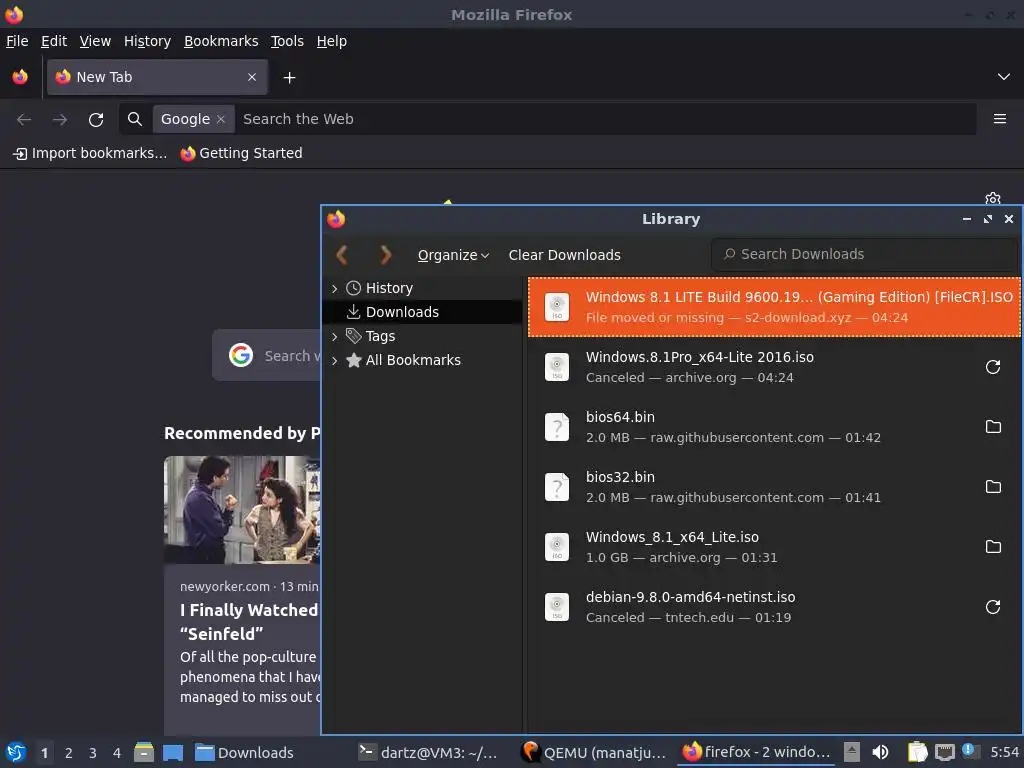Image resolution: width=1024 pixels, height=768 pixels.
Task: Click the Search Downloads field
Action: click(x=865, y=255)
